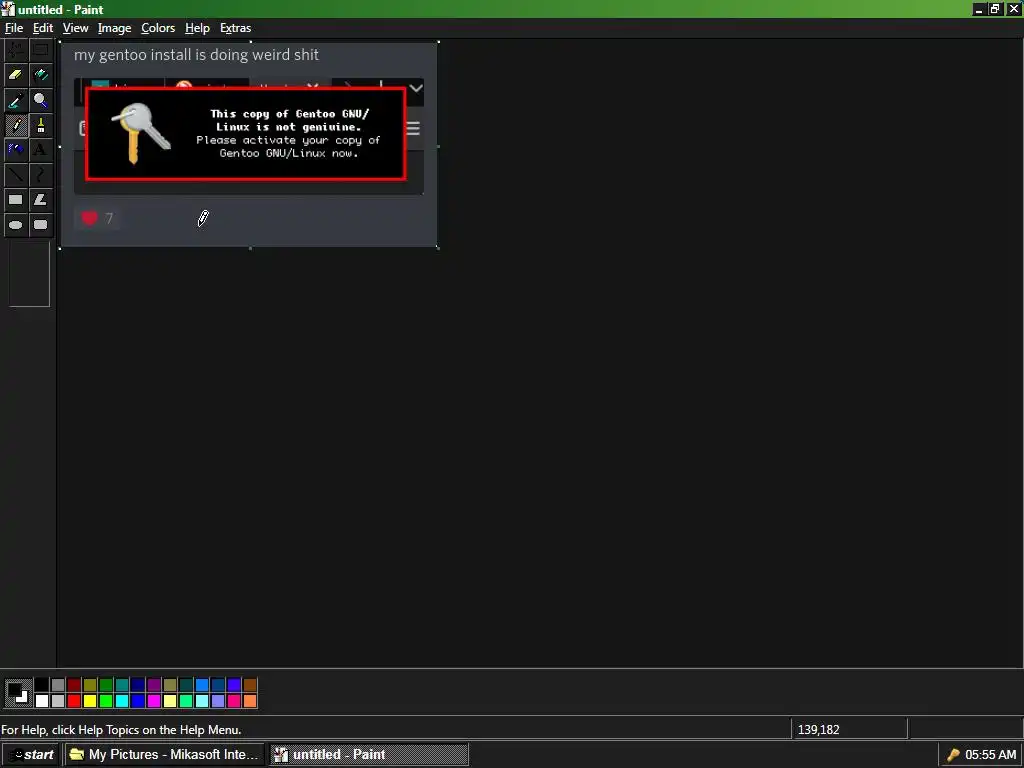This screenshot has width=1024, height=768.
Task: Choose the dark gray swatch
Action: 57,684
